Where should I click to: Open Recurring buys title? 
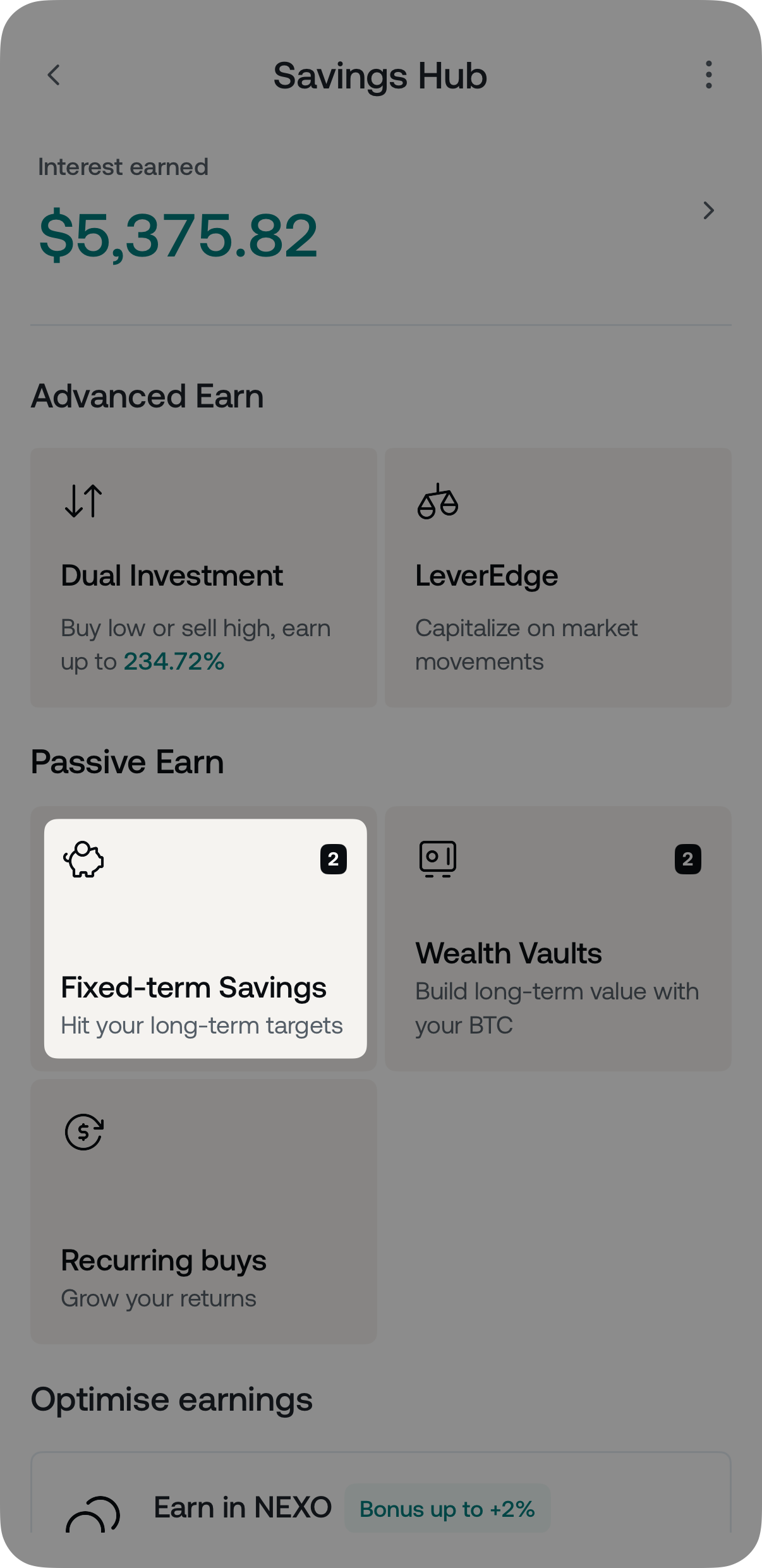(164, 1260)
